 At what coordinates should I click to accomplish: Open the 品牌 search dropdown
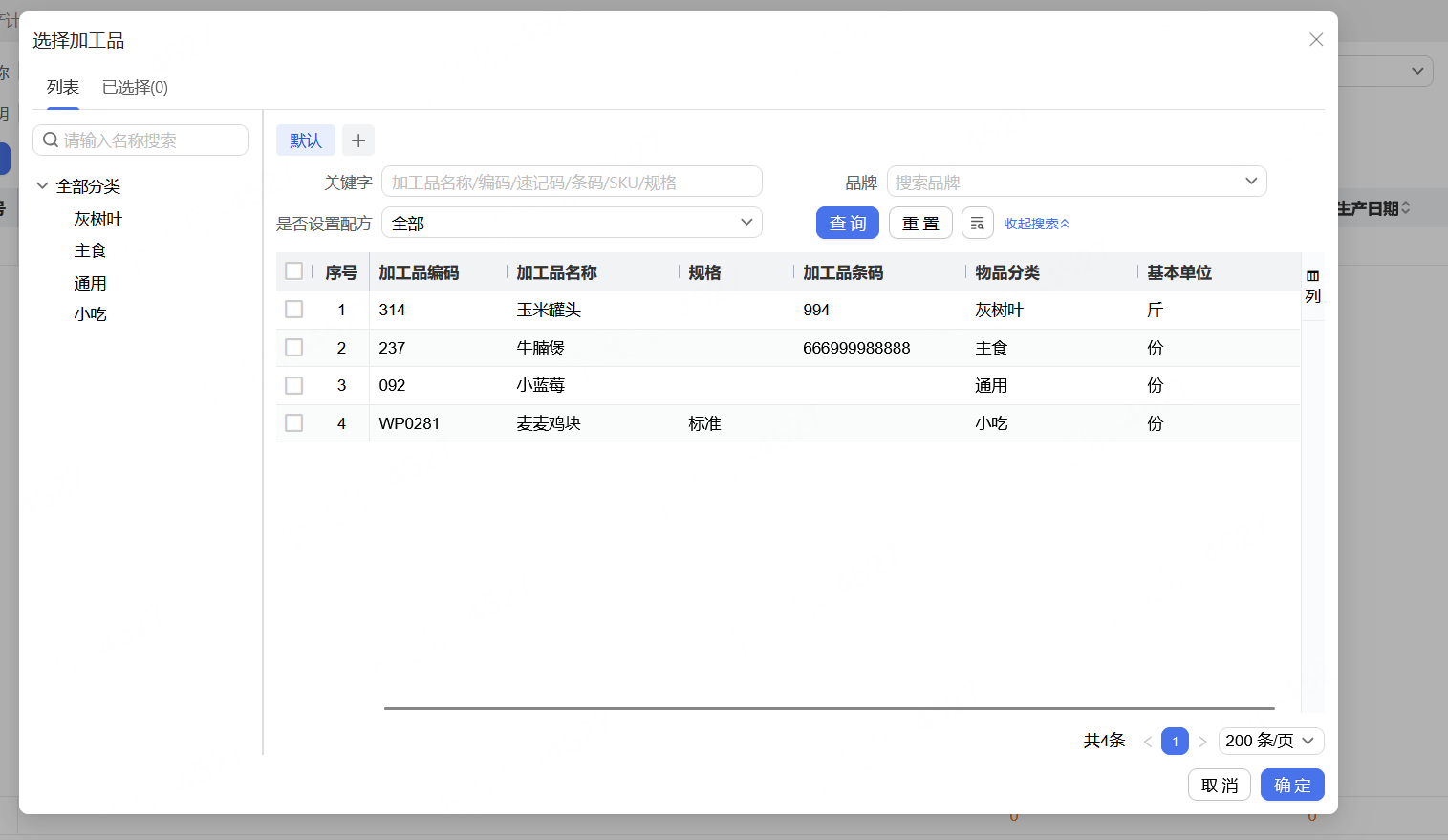click(1076, 182)
